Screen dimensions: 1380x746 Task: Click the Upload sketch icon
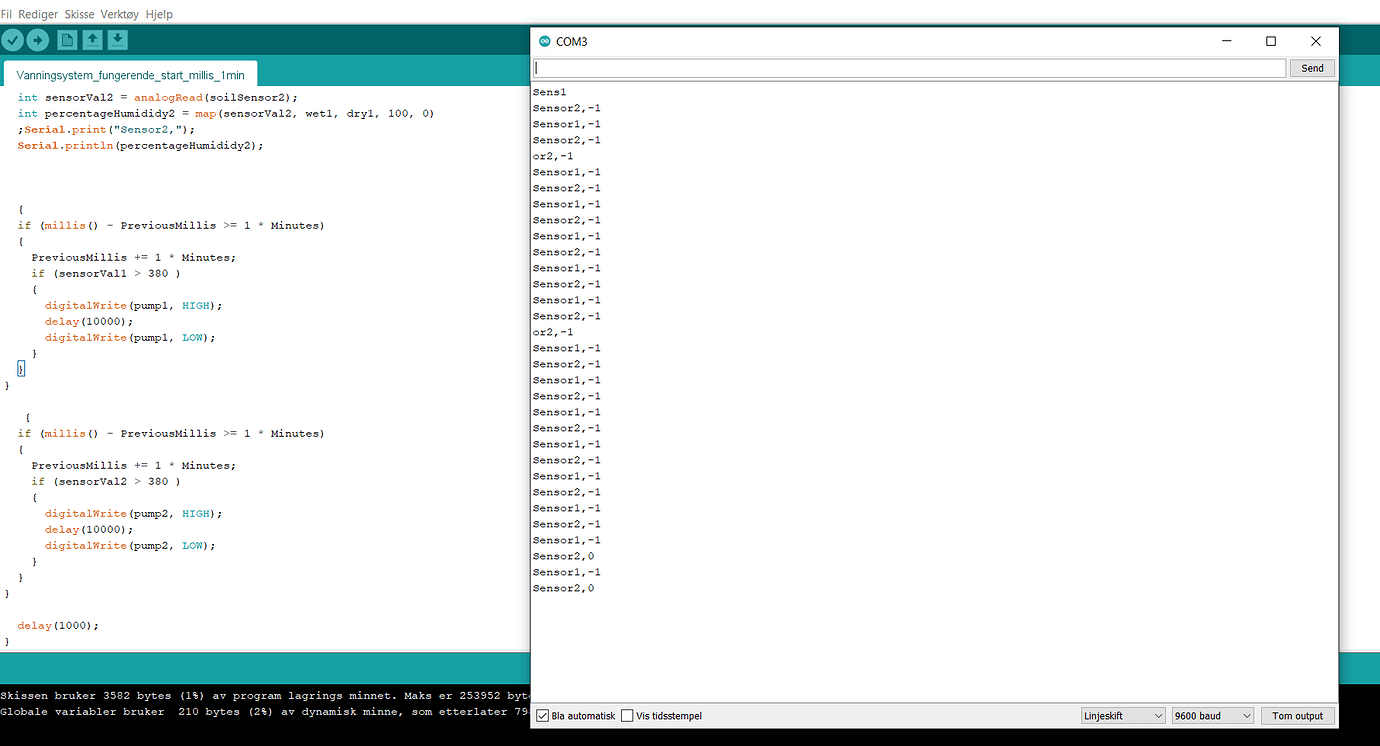point(38,40)
